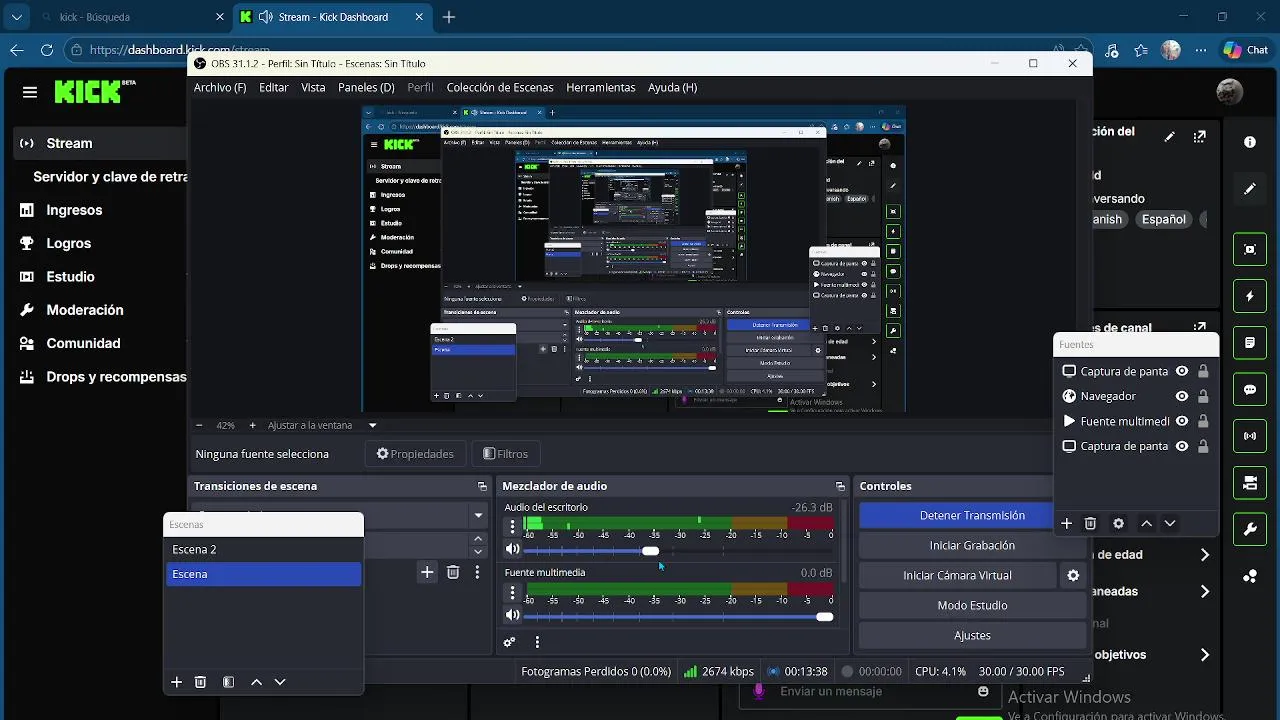Viewport: 1280px width, 720px height.
Task: Click the notes document icon in Kick's right sidebar
Action: tap(1250, 343)
